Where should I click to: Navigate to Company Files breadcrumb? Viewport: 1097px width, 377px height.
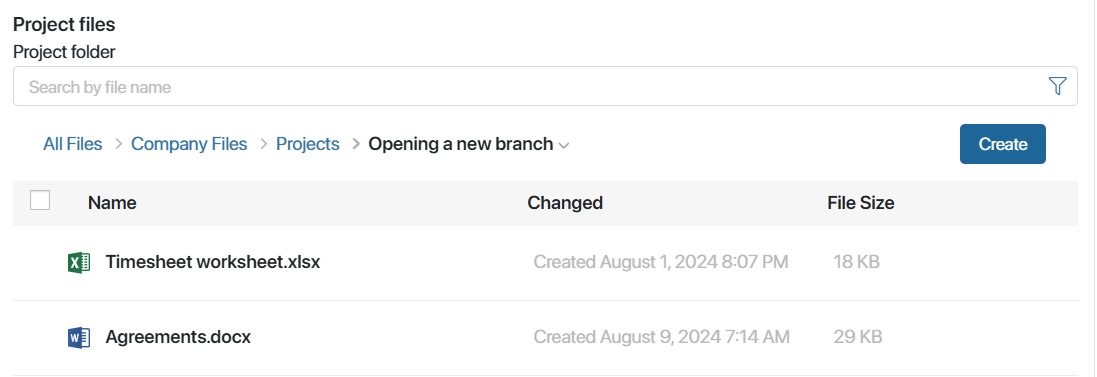tap(189, 144)
